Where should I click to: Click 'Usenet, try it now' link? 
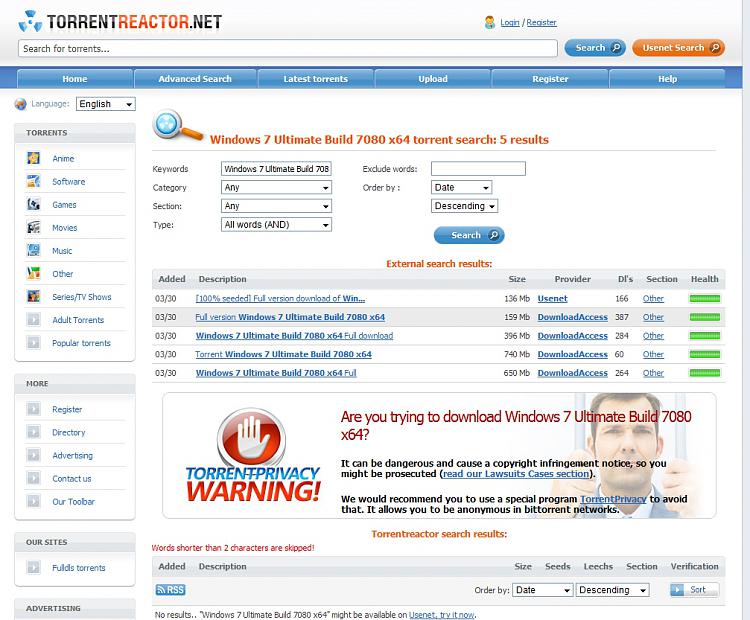pyautogui.click(x=441, y=615)
